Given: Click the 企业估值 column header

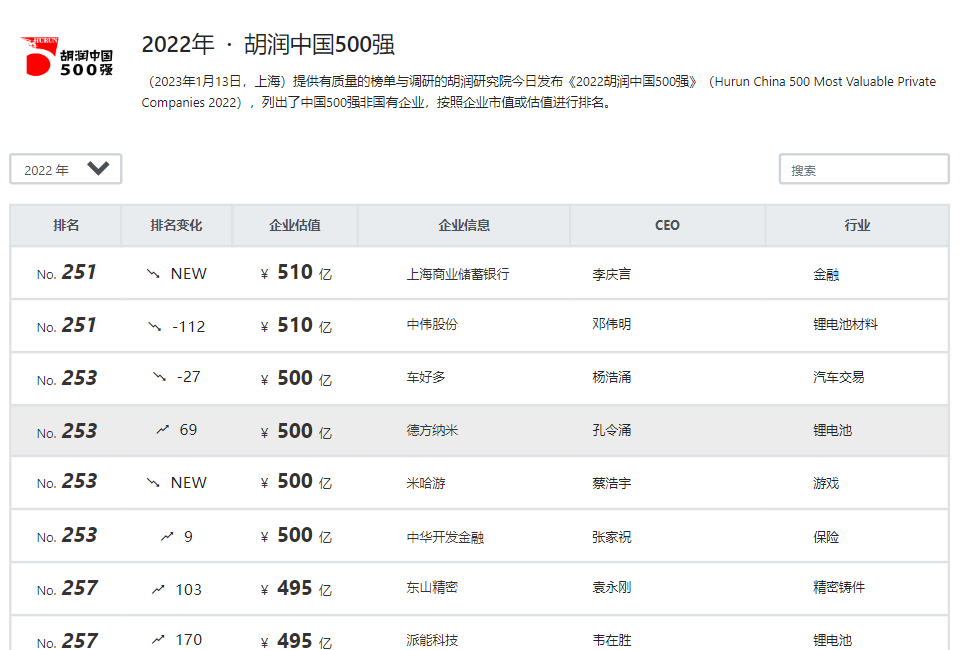Looking at the screenshot, I should pyautogui.click(x=295, y=225).
